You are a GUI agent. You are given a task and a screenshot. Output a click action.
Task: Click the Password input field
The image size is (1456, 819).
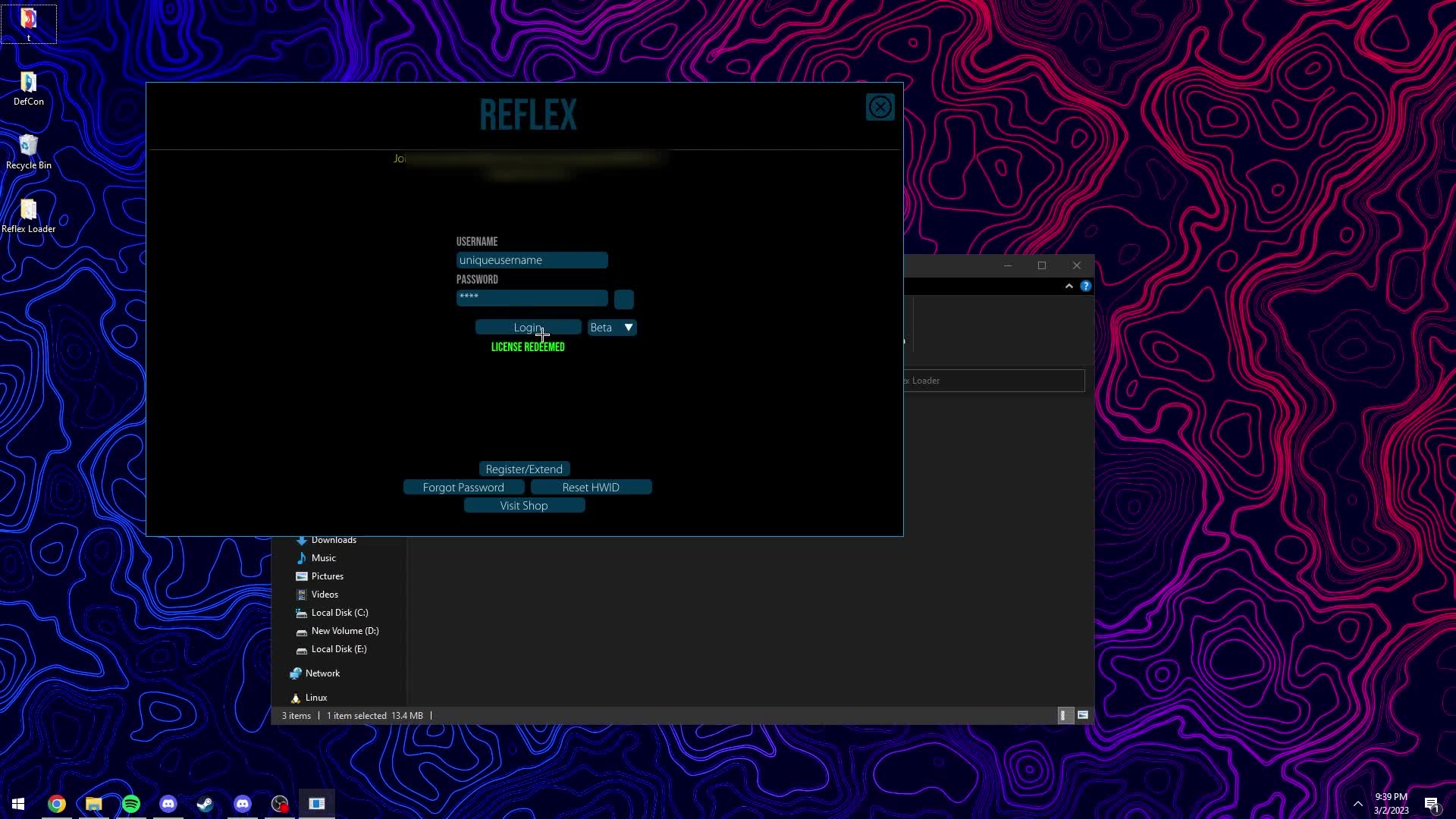point(532,297)
